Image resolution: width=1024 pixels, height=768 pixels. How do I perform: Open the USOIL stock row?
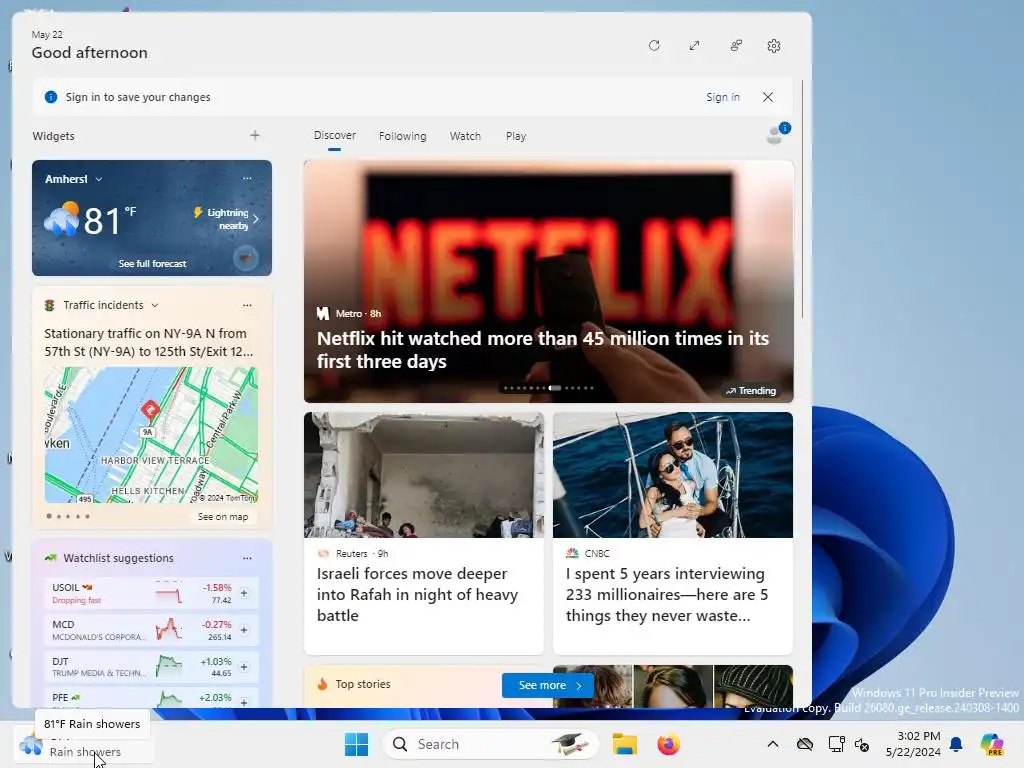pos(152,594)
